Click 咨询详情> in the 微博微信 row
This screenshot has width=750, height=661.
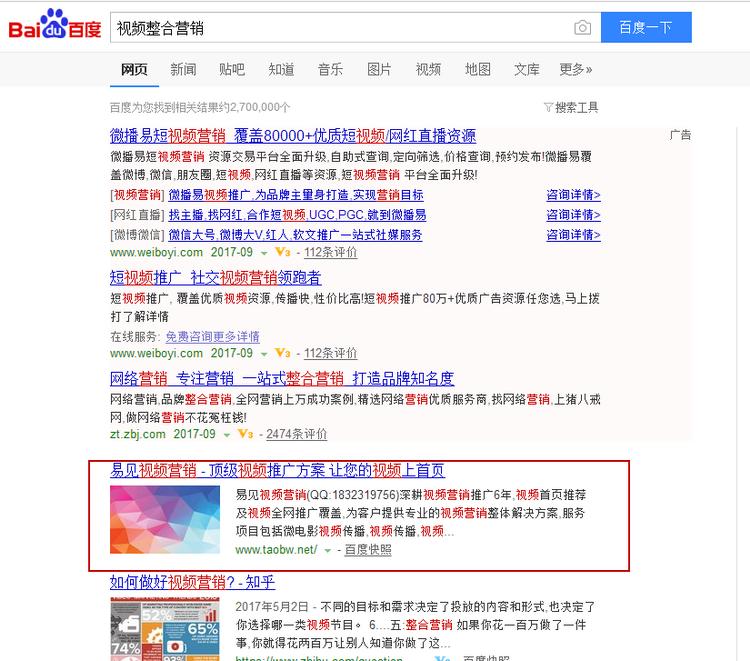[x=574, y=235]
